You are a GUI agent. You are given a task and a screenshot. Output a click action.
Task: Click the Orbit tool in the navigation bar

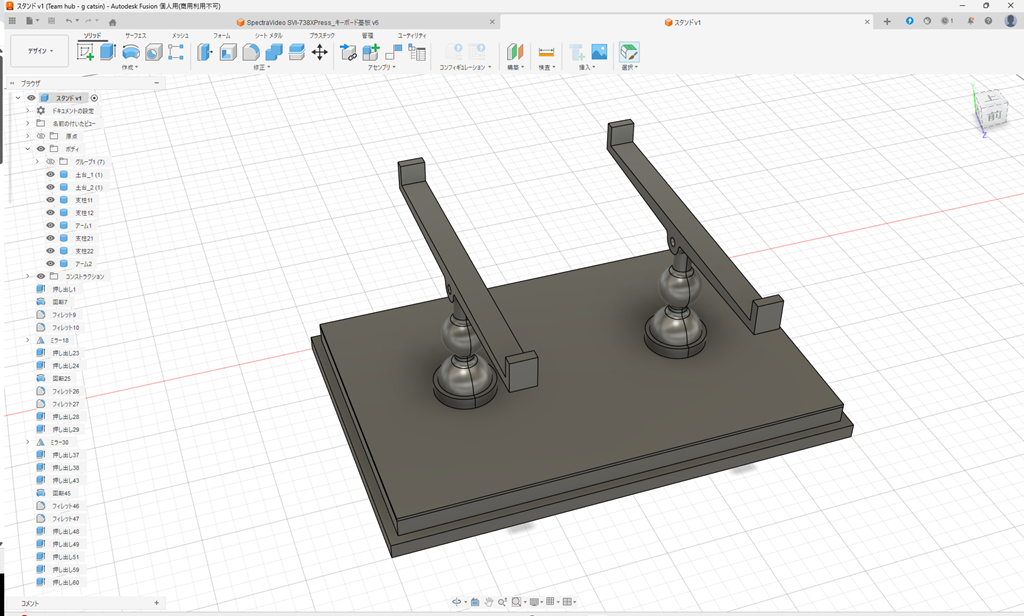coord(457,602)
